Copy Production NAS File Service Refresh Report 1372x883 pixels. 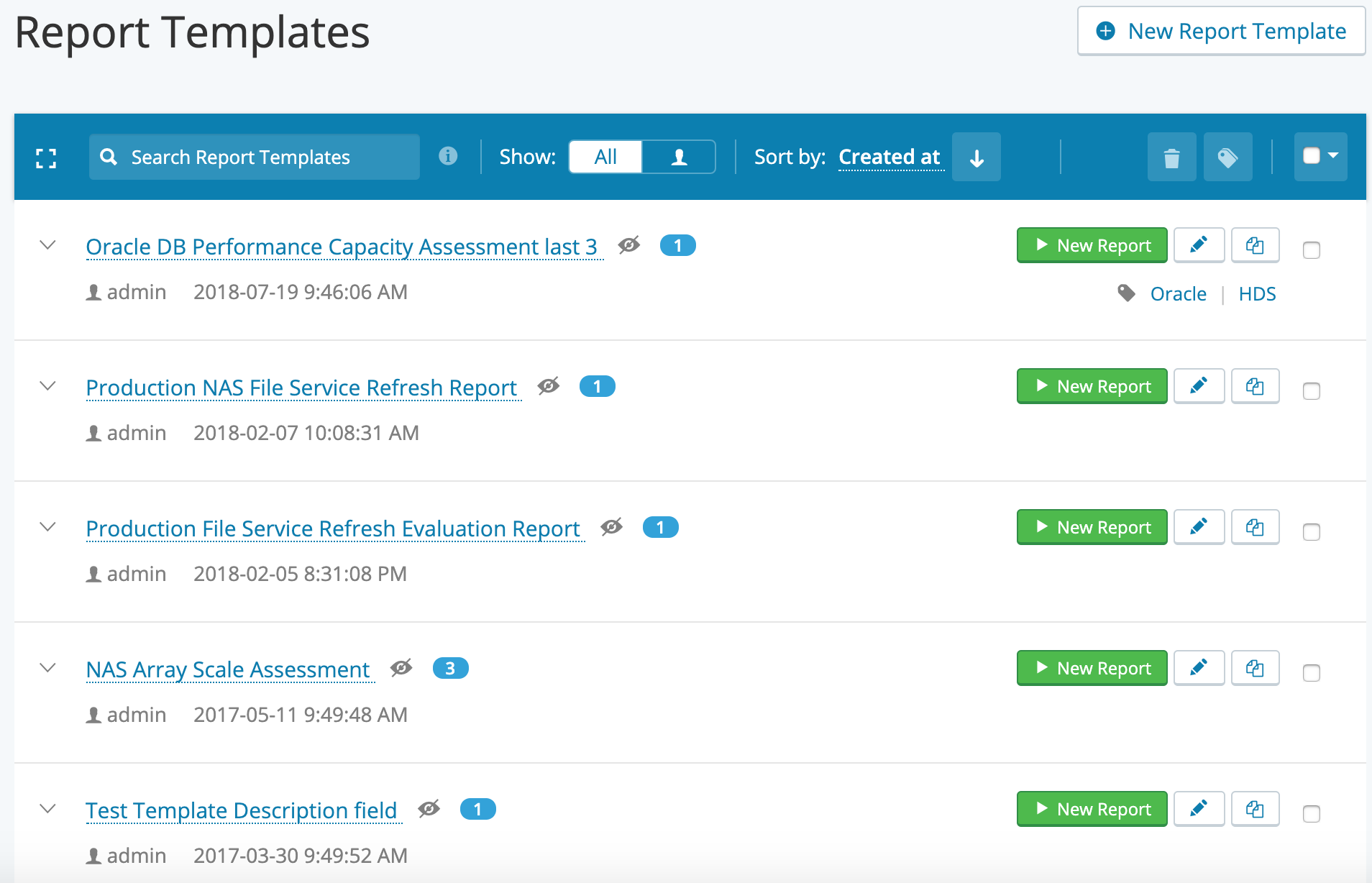tap(1255, 386)
